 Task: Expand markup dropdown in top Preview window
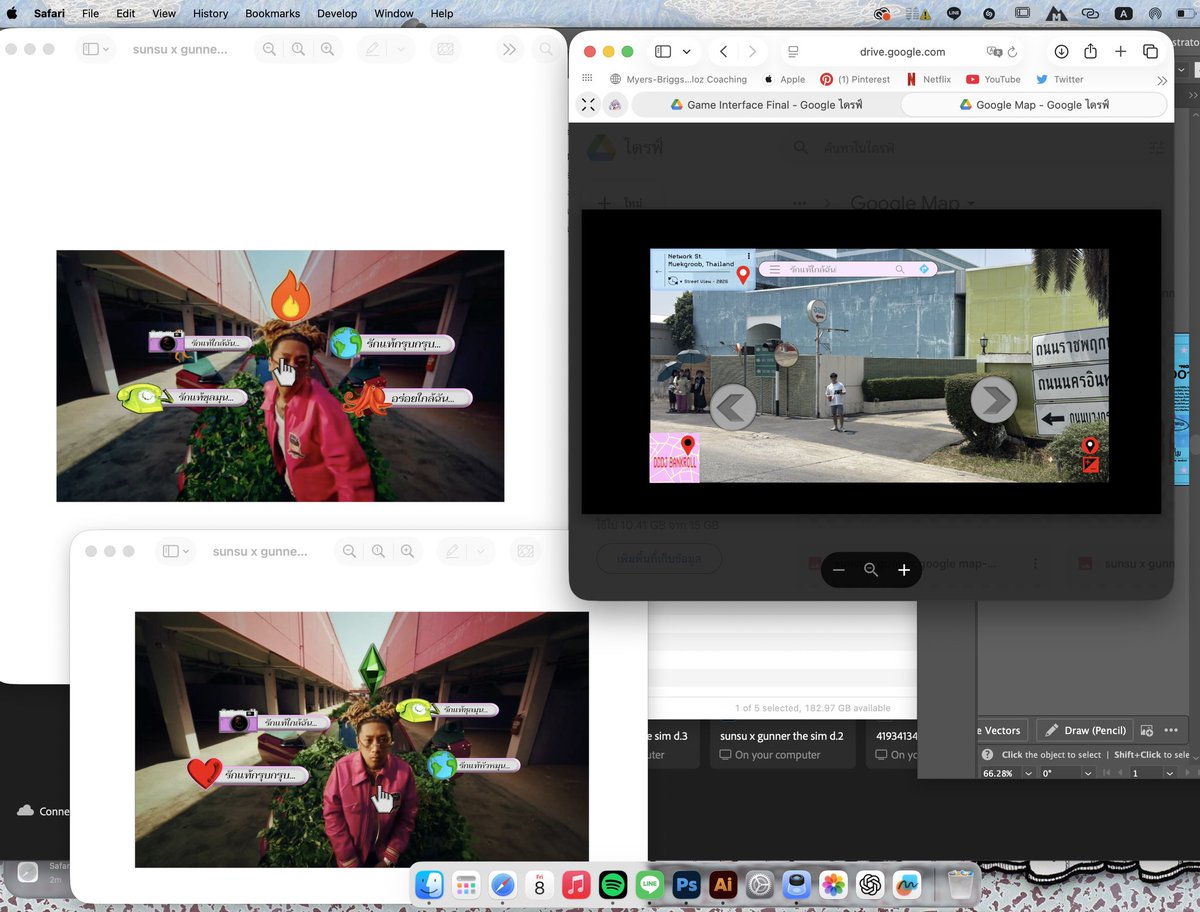(400, 49)
